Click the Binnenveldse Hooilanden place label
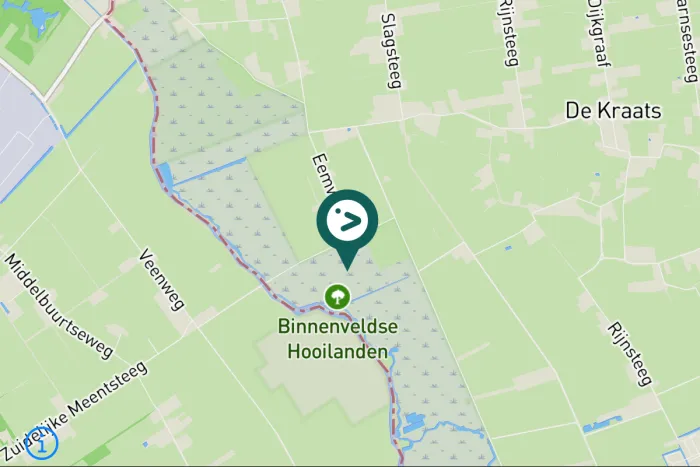700x467 pixels. coord(338,339)
